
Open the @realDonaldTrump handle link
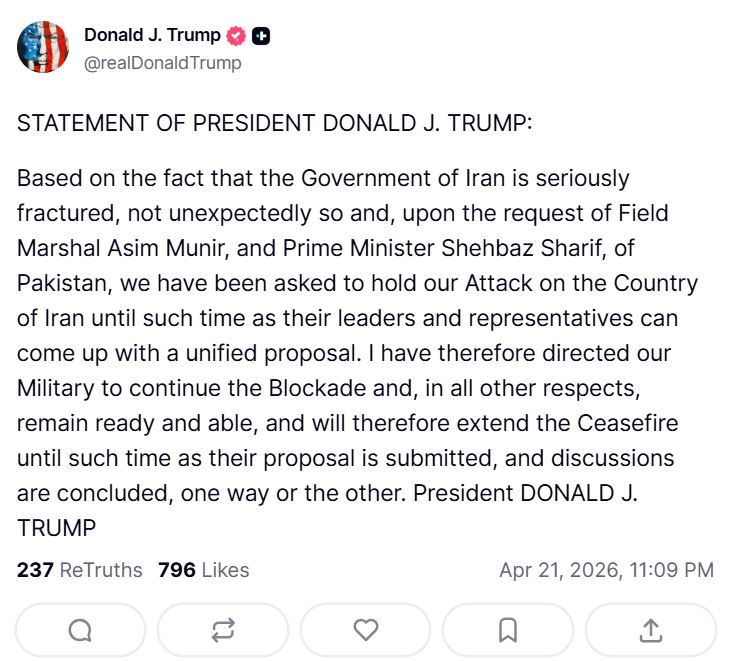pyautogui.click(x=163, y=62)
